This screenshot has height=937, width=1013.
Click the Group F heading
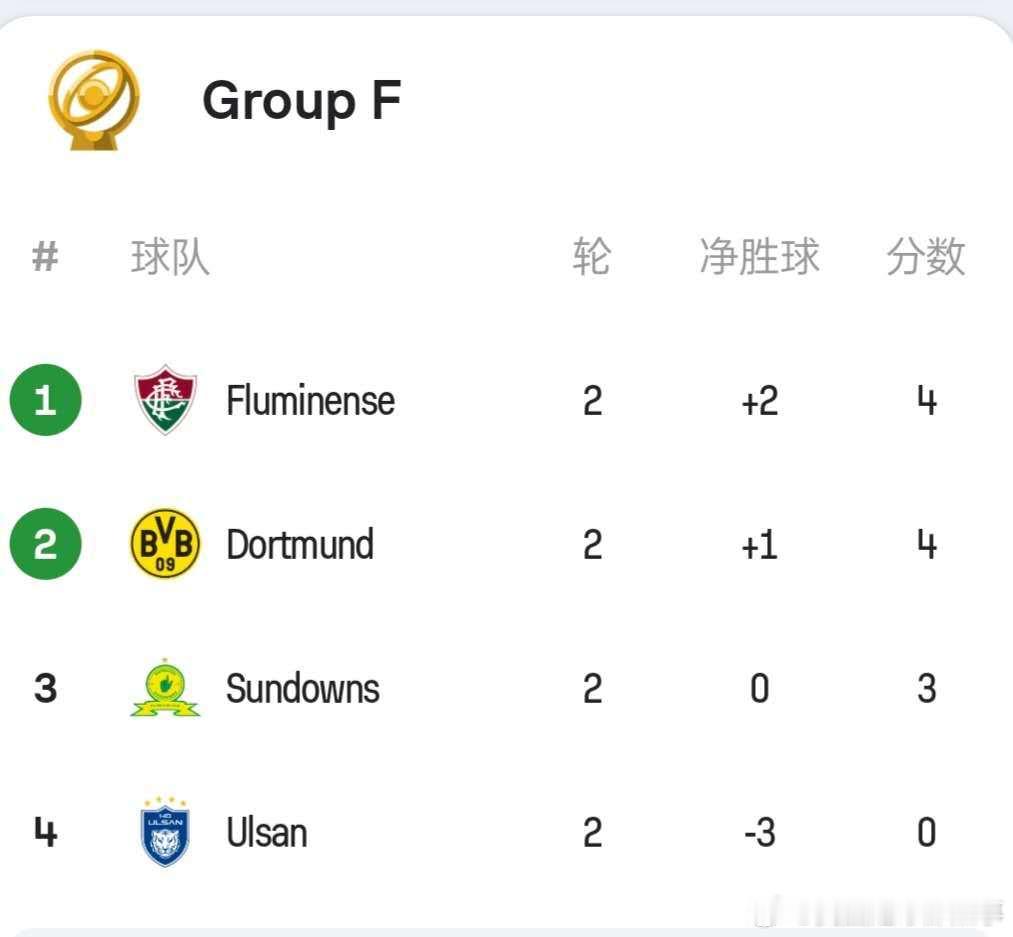[302, 101]
